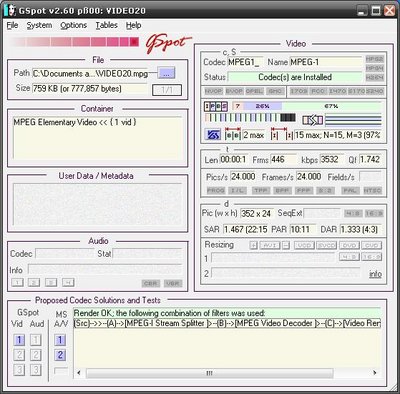
Task: Click the Pic (w x h) value 352 x 24
Action: click(257, 213)
